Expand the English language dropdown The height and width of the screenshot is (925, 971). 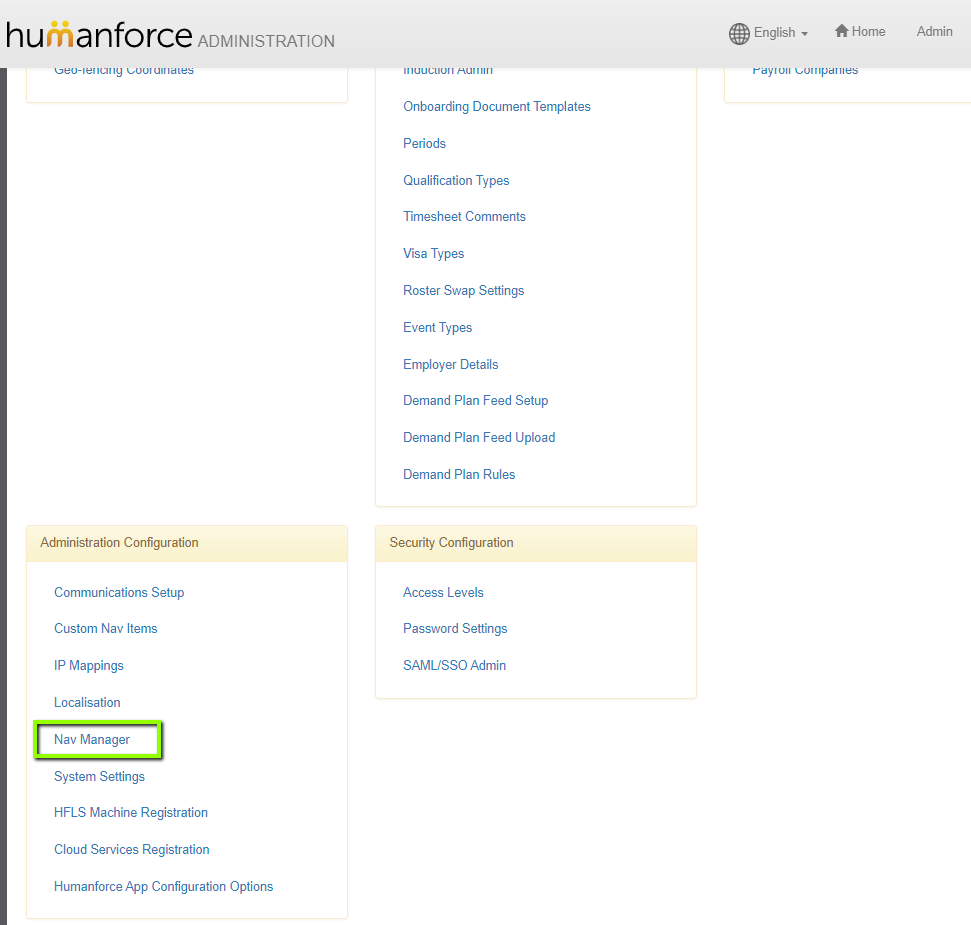pyautogui.click(x=780, y=33)
